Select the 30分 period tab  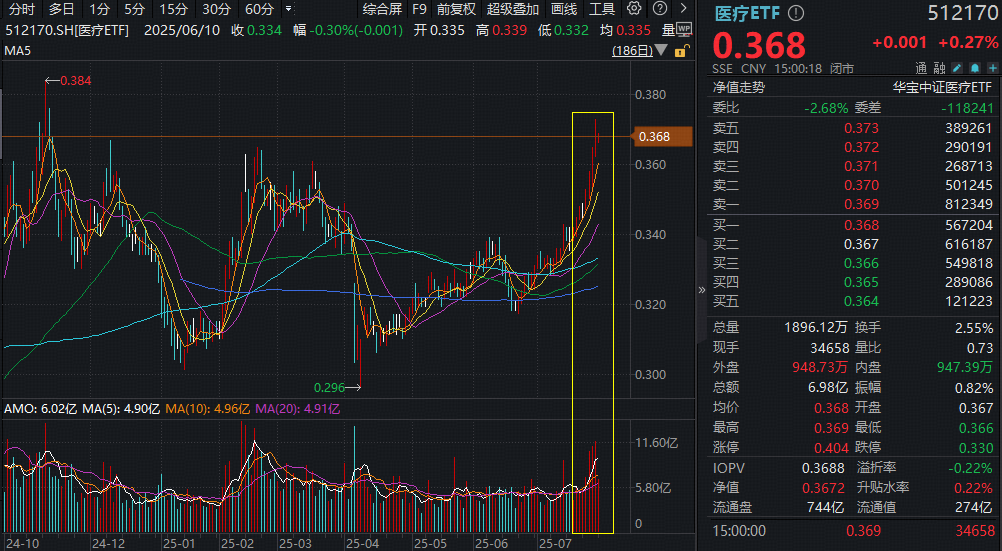coord(216,9)
